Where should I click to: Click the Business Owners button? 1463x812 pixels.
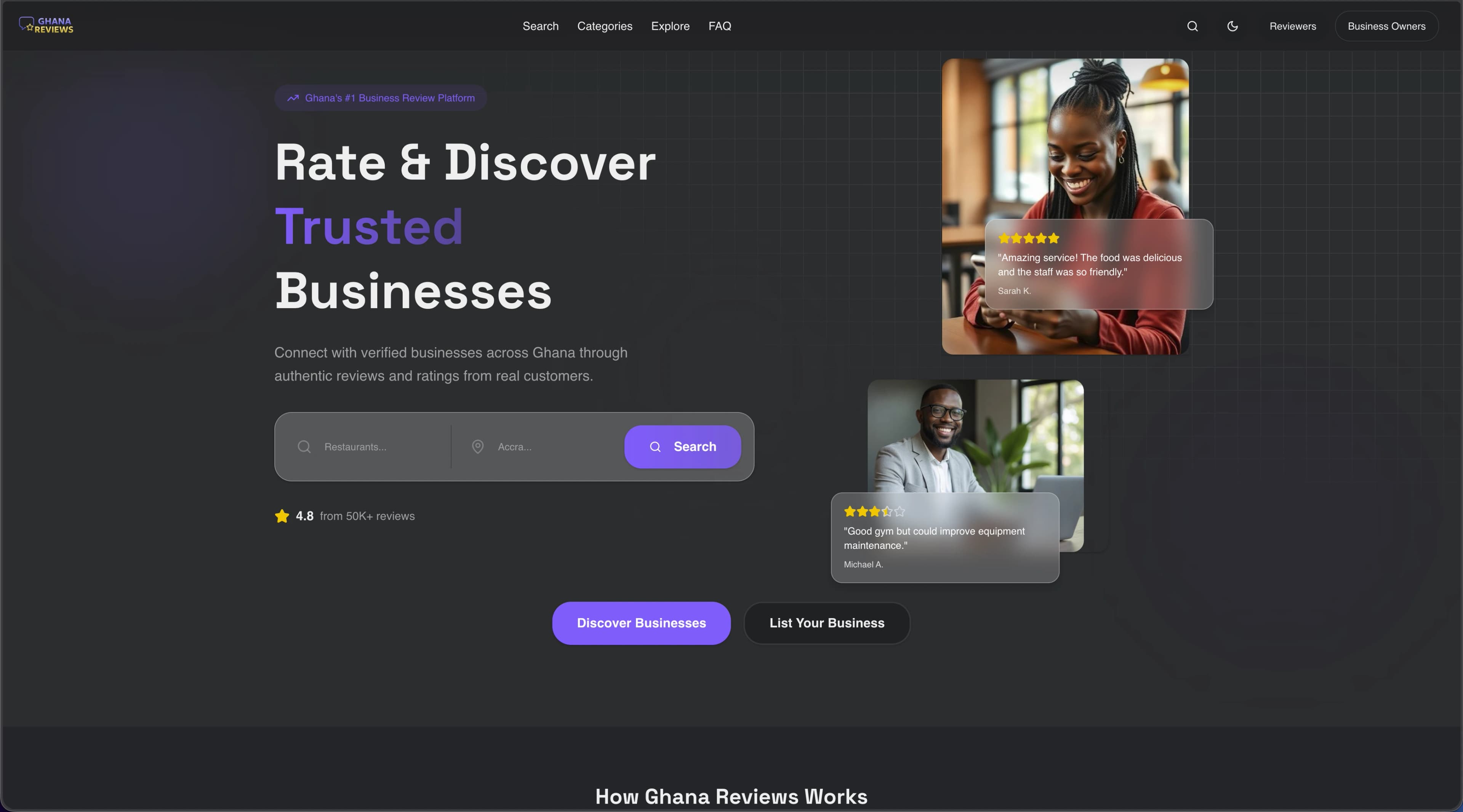(x=1386, y=26)
